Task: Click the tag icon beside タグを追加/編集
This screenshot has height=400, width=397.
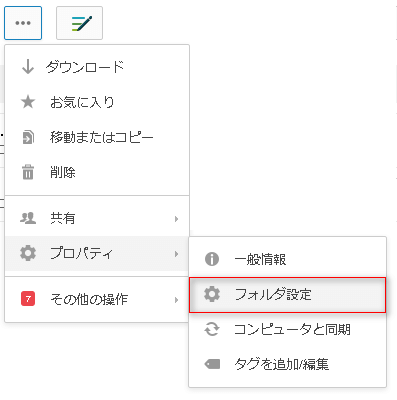Action: click(x=212, y=364)
